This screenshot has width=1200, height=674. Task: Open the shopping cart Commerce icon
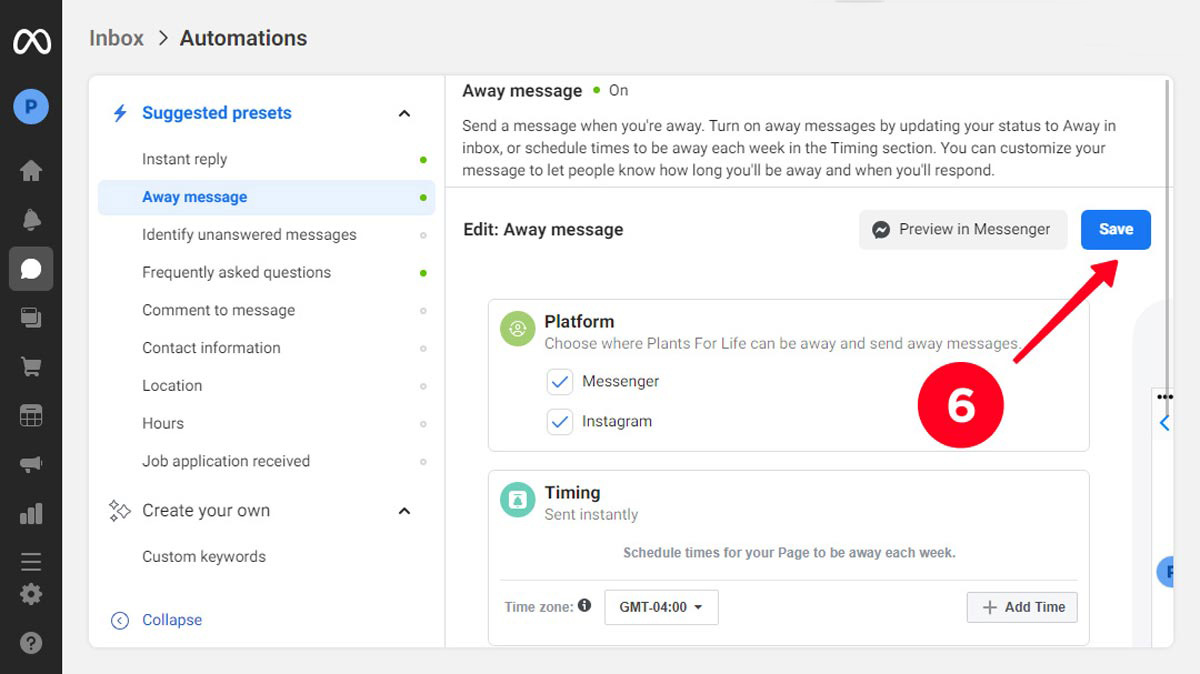(x=31, y=367)
